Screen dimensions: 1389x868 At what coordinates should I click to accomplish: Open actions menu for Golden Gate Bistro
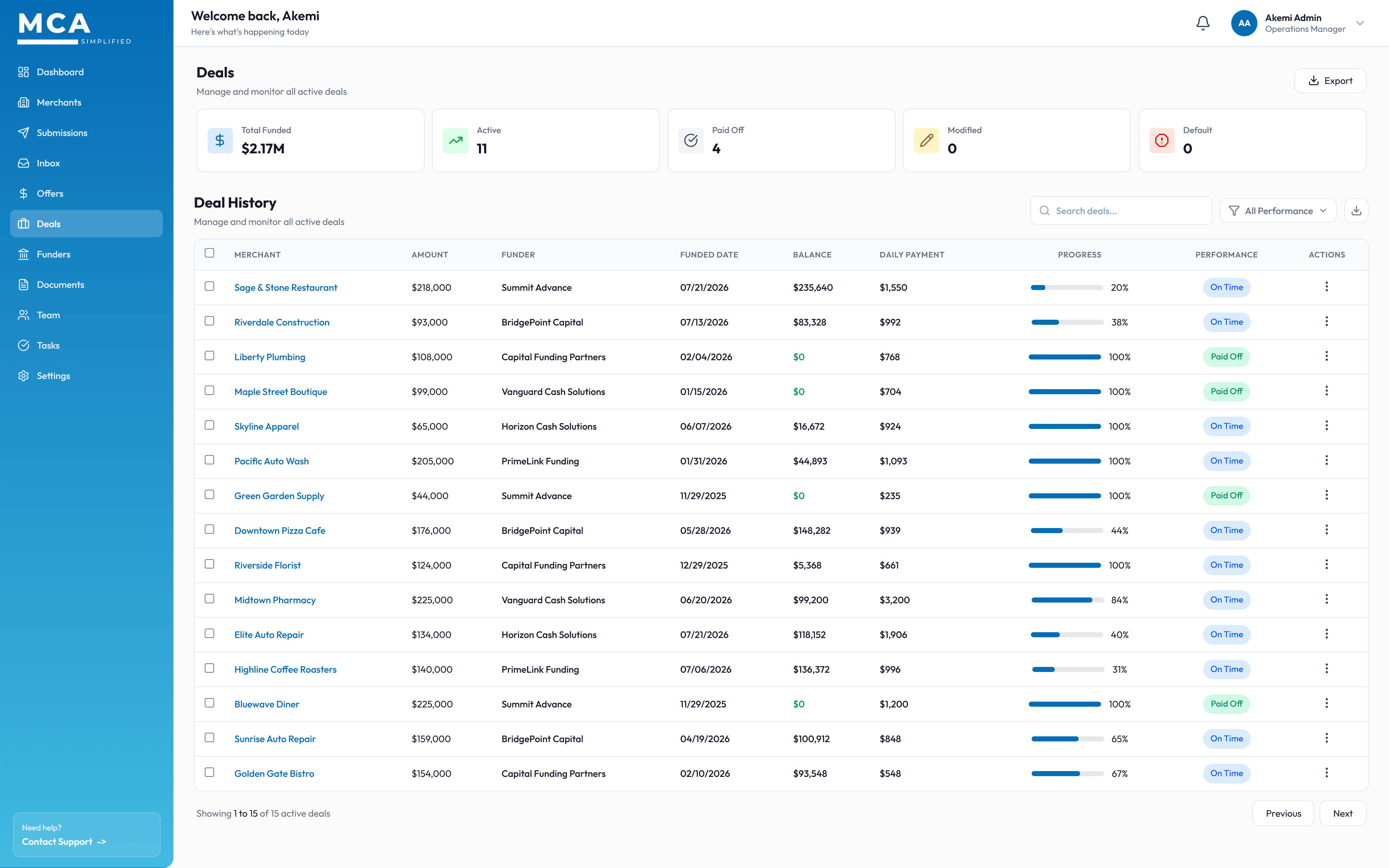click(x=1326, y=772)
